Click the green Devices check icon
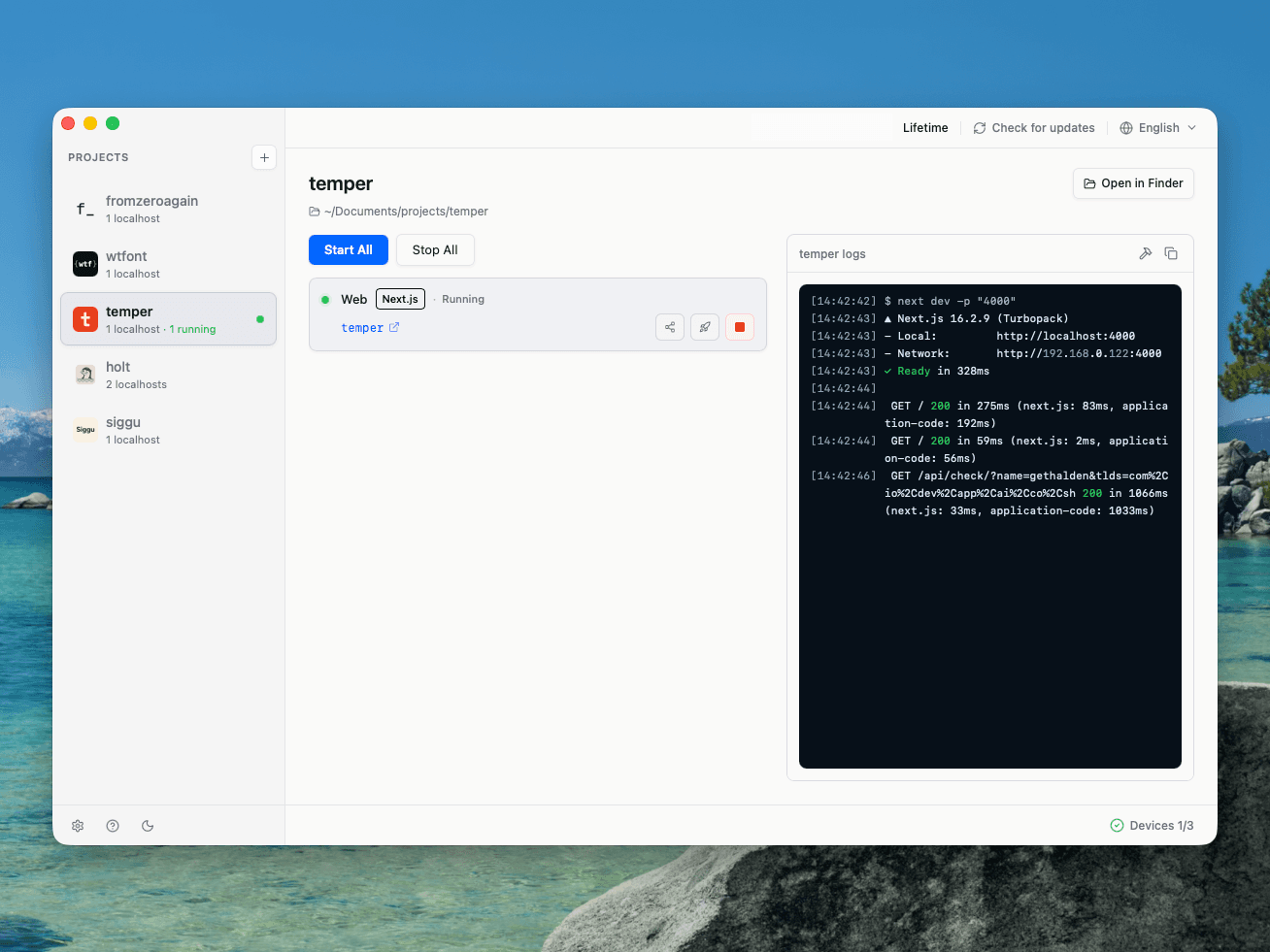Screen dimensions: 1270x952 (x=1117, y=826)
